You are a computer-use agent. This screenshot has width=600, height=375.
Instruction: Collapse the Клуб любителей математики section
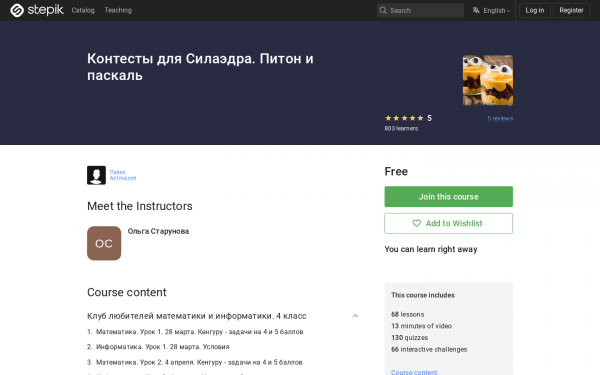355,316
